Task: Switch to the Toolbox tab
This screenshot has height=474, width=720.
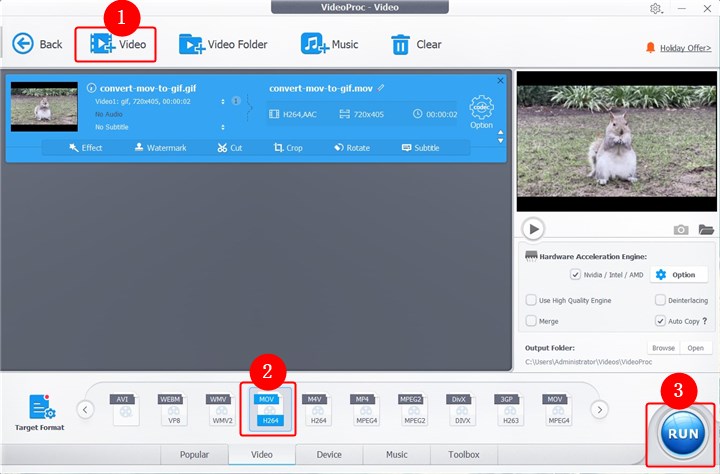Action: [x=464, y=454]
